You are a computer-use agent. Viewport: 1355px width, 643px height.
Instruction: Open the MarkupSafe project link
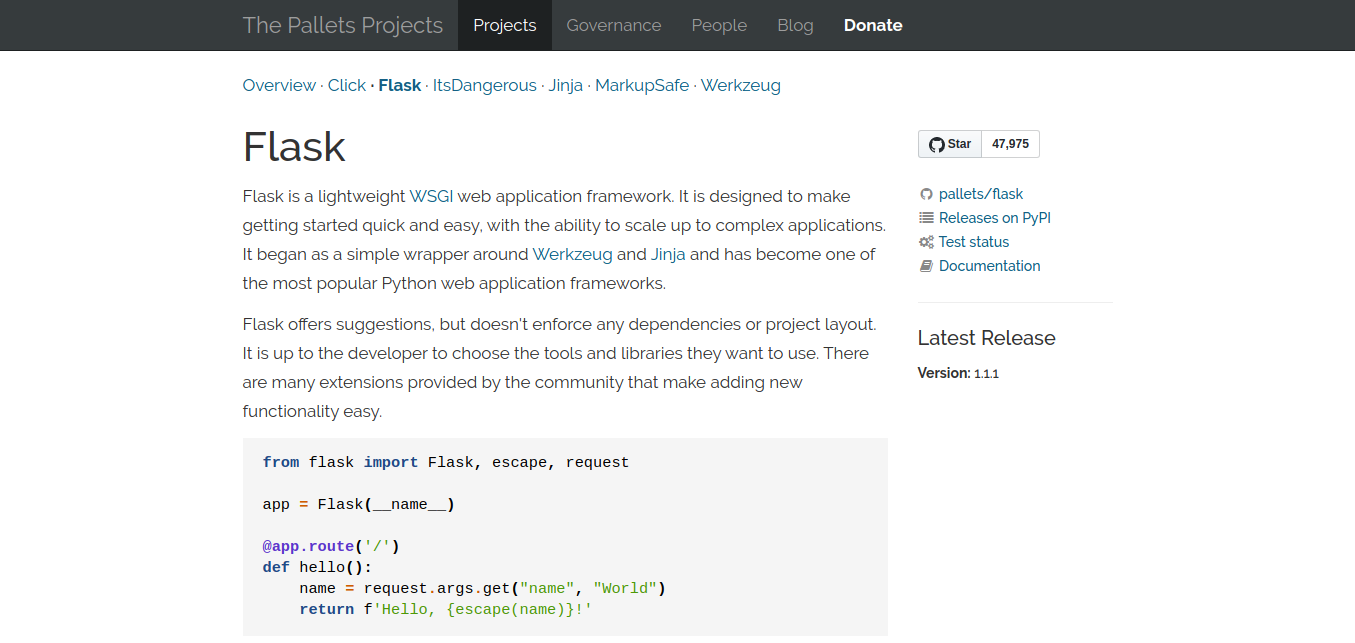[x=642, y=85]
